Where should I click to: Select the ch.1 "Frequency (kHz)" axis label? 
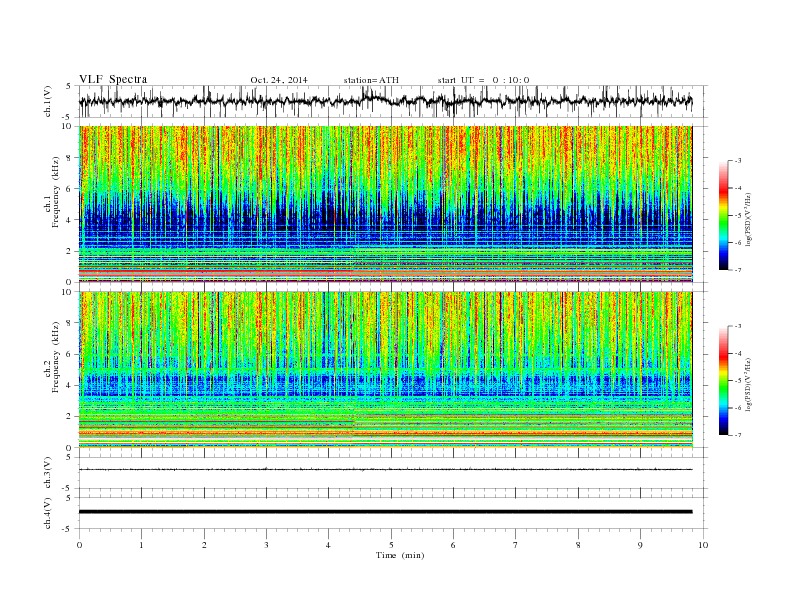click(55, 192)
